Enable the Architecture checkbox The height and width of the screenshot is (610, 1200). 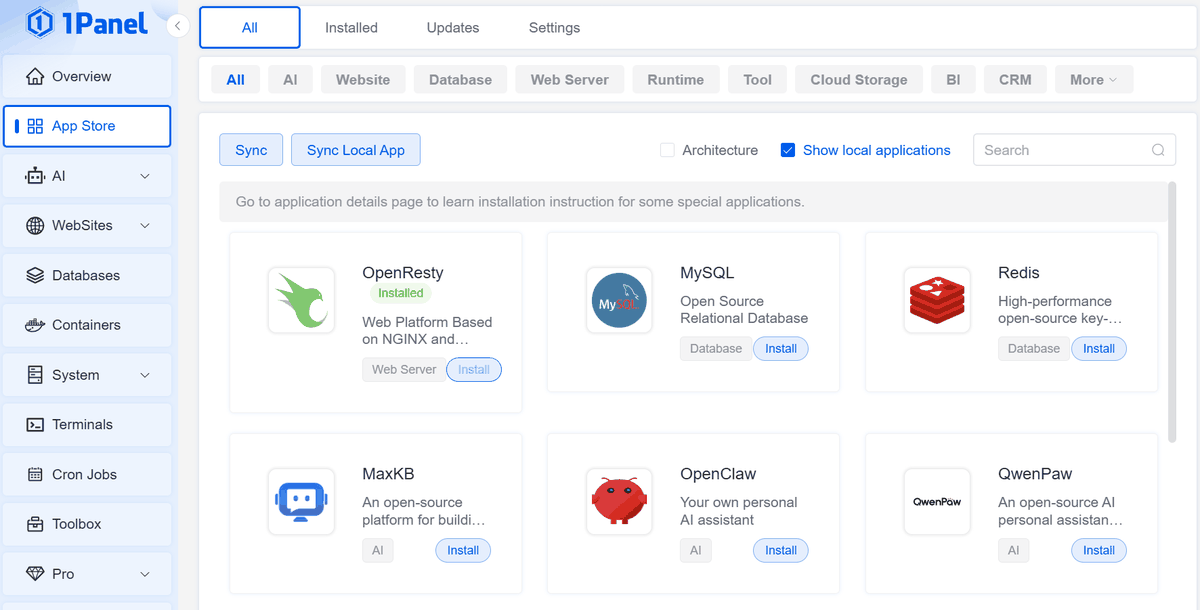tap(667, 150)
